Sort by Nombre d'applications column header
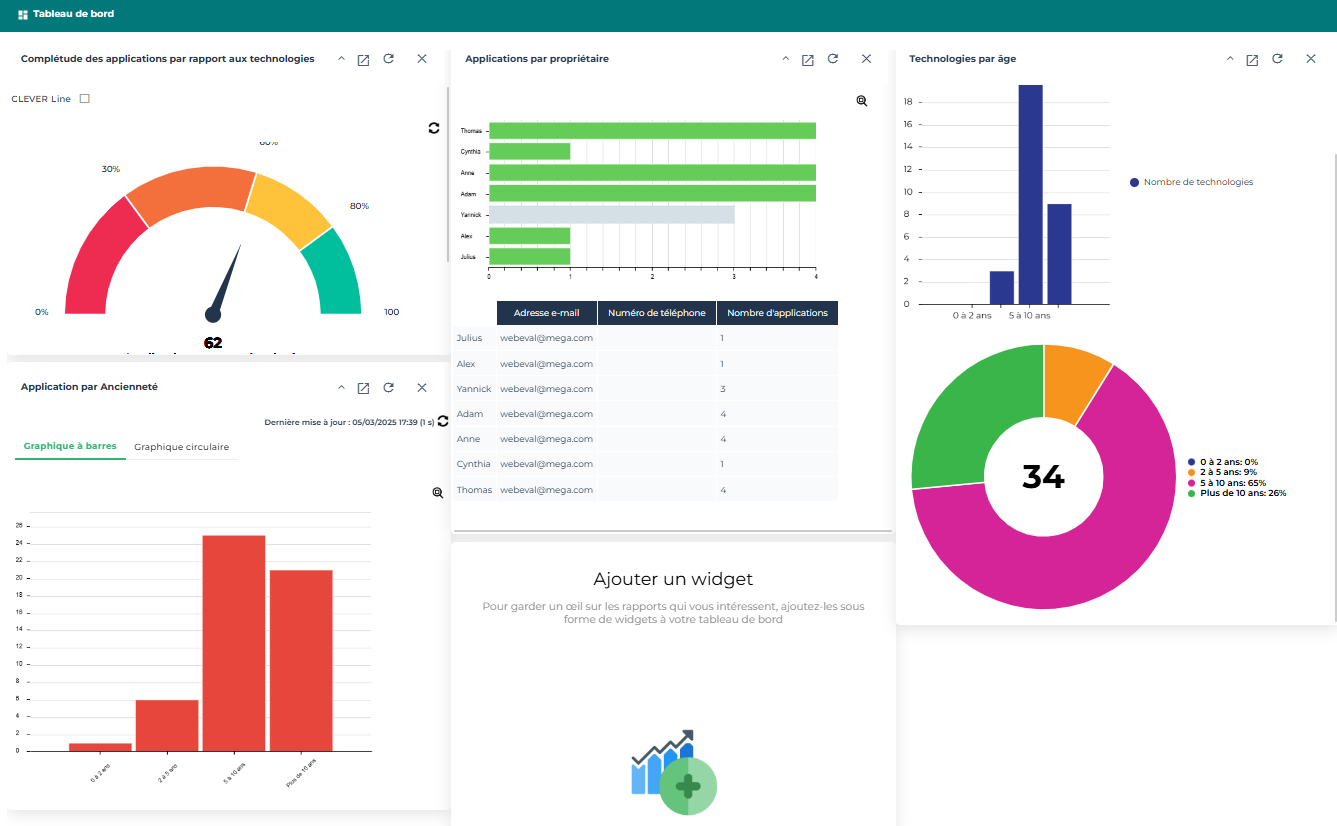Screen dimensions: 1337x826 coord(777,313)
